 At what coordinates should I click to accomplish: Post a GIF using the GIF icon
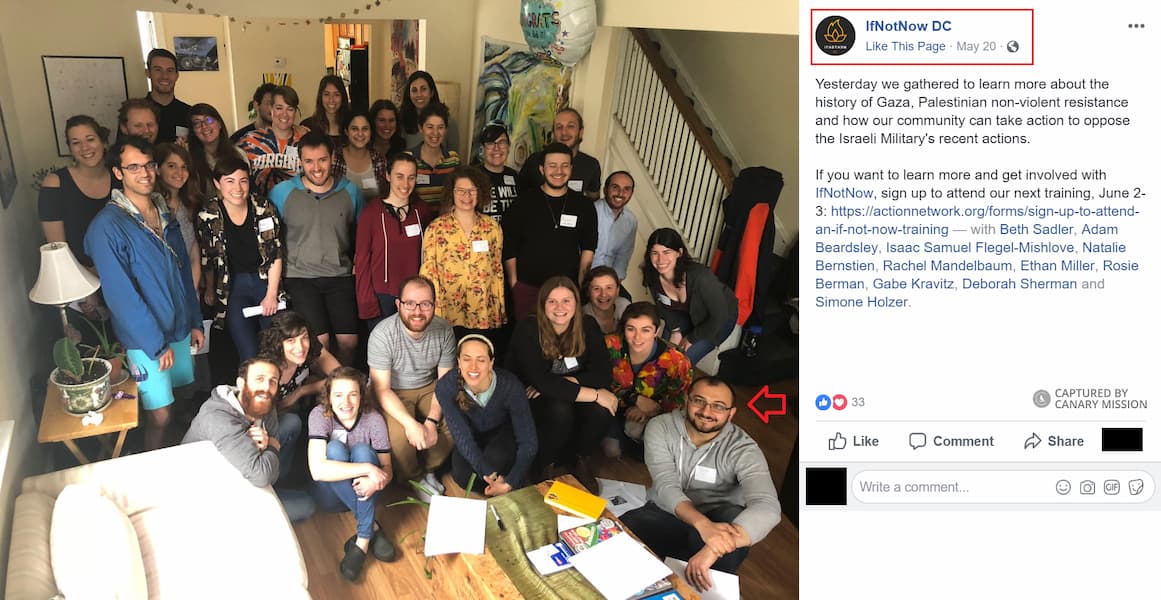pyautogui.click(x=1111, y=487)
